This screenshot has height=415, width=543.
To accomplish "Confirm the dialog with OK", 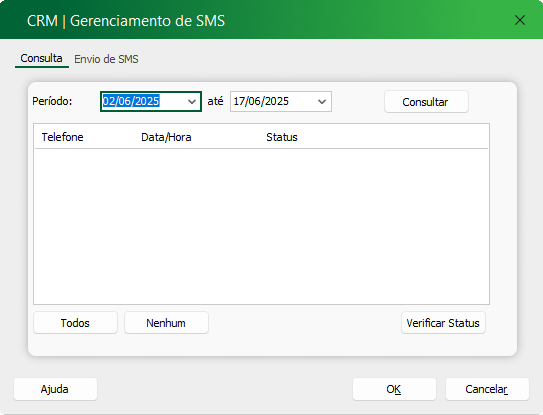I will pyautogui.click(x=394, y=389).
